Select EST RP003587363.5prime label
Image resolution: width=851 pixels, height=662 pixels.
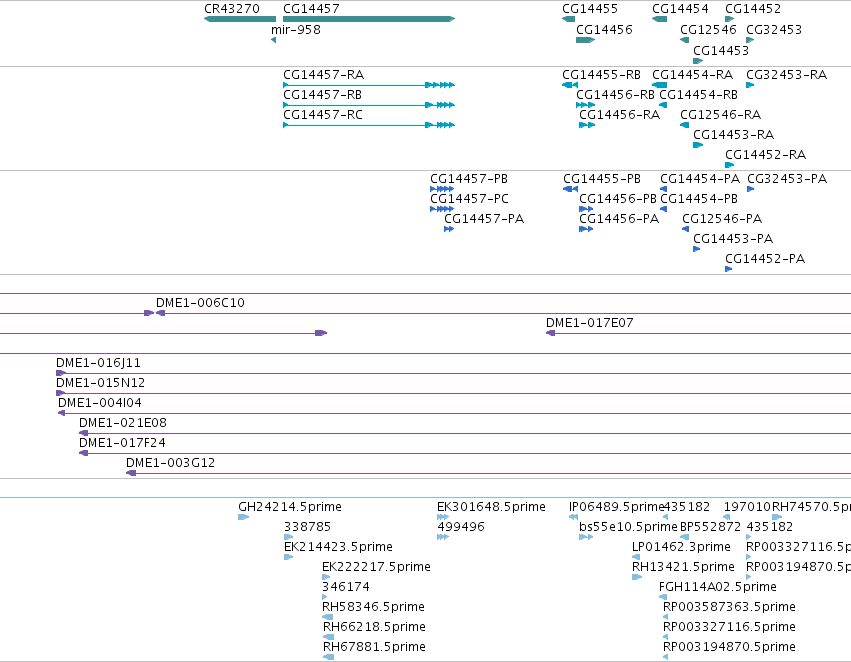[x=729, y=607]
